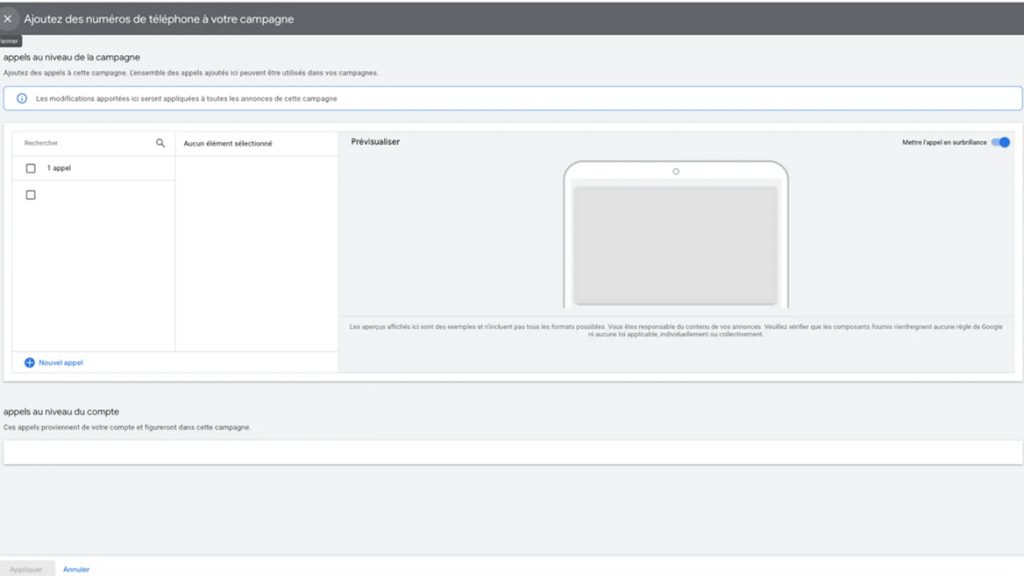Click the Appliquer button

pyautogui.click(x=26, y=569)
